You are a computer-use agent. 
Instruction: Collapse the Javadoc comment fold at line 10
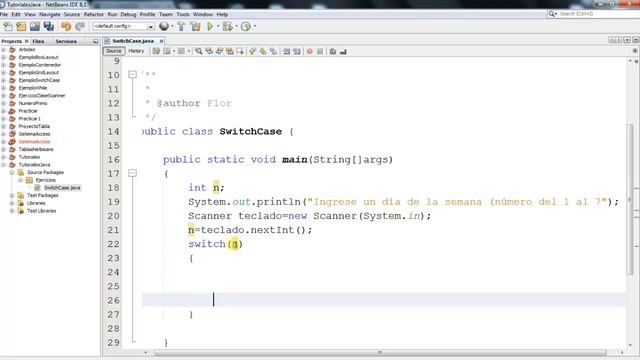click(x=132, y=75)
